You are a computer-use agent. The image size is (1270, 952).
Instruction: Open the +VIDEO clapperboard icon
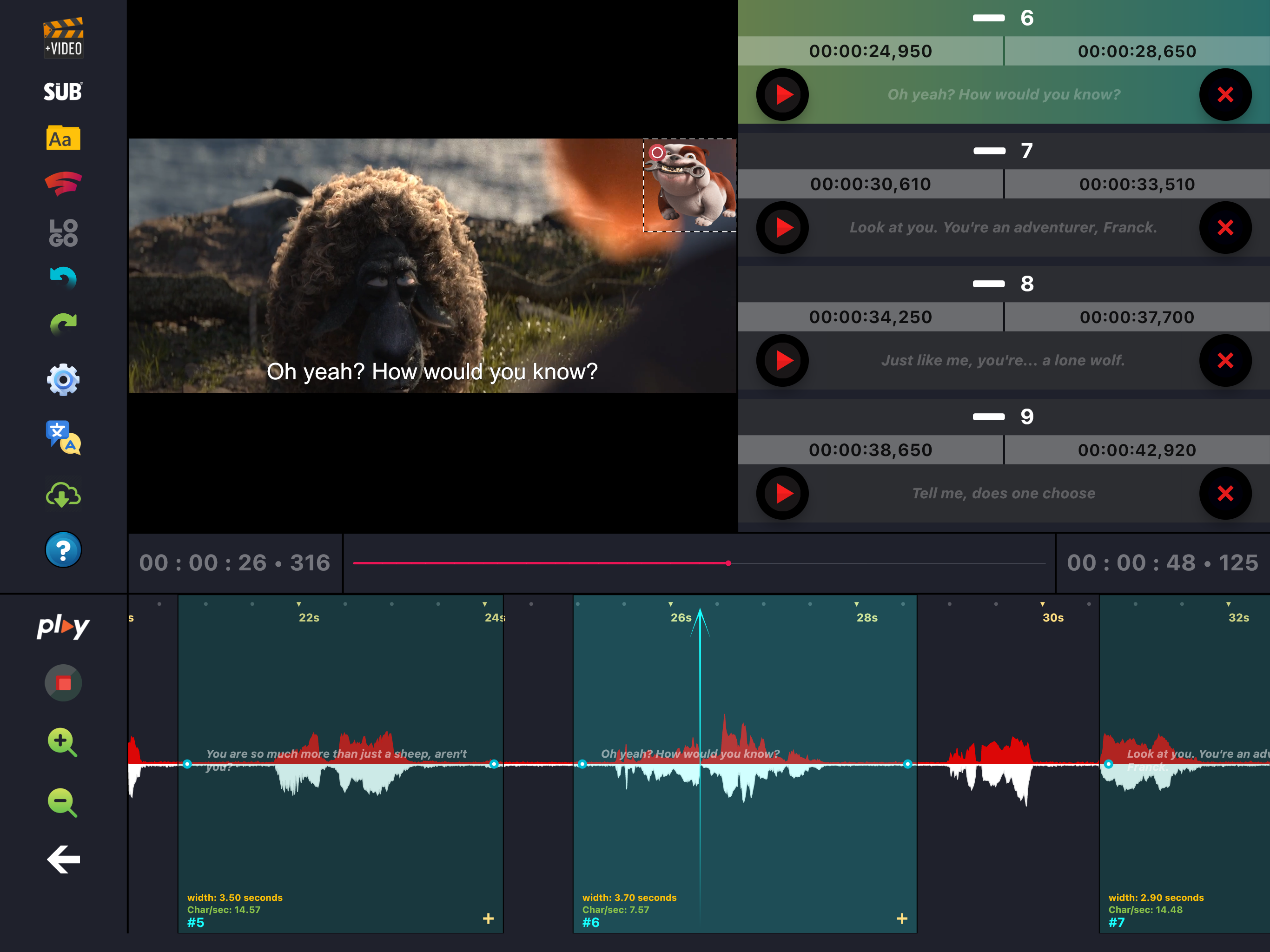point(63,37)
